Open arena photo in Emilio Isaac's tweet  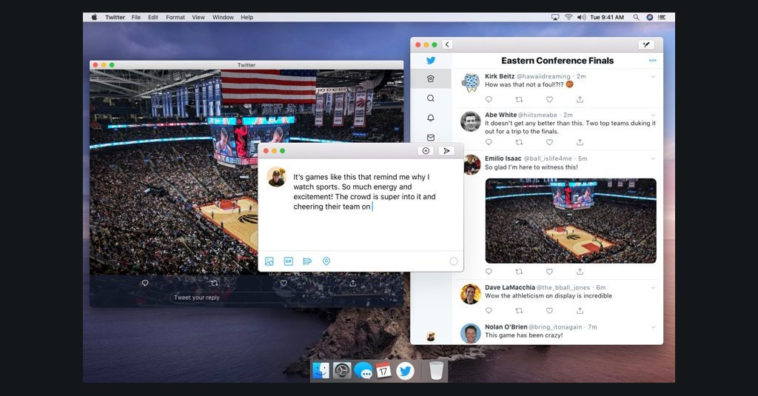[570, 220]
